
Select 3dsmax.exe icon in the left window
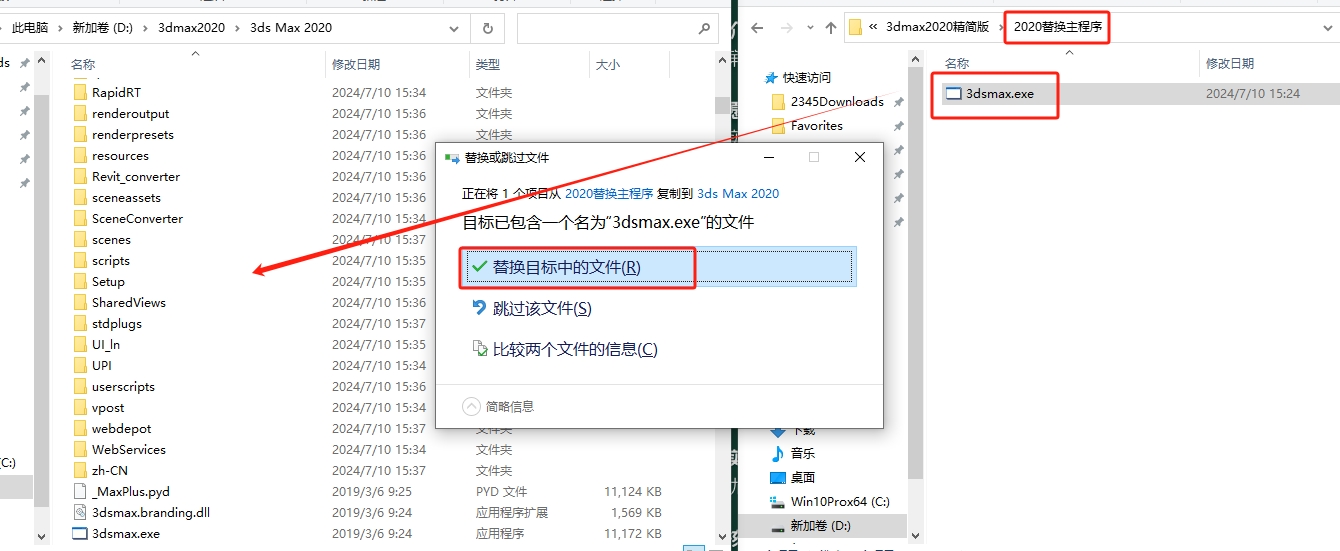(81, 533)
